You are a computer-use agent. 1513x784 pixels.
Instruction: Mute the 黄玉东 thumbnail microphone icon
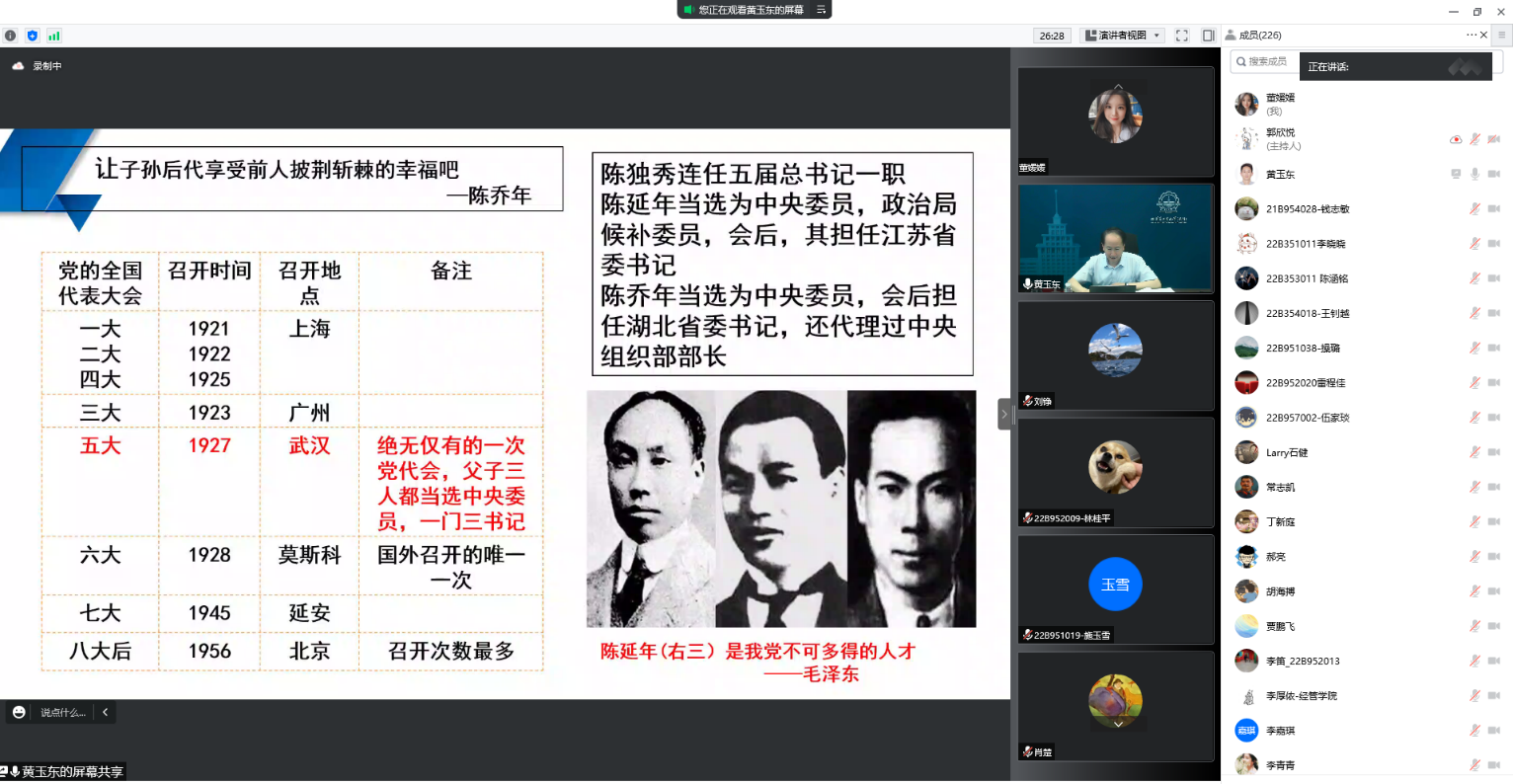coord(1027,284)
